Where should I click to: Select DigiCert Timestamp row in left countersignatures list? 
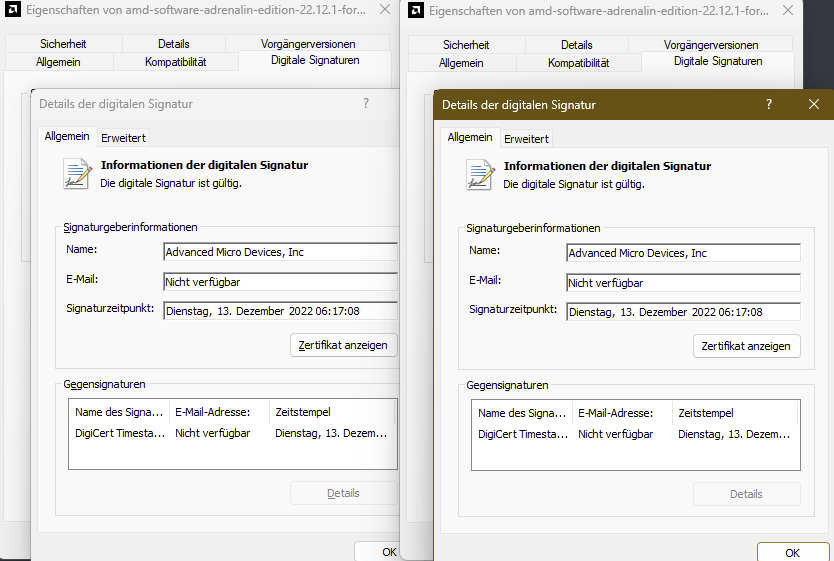pos(232,433)
